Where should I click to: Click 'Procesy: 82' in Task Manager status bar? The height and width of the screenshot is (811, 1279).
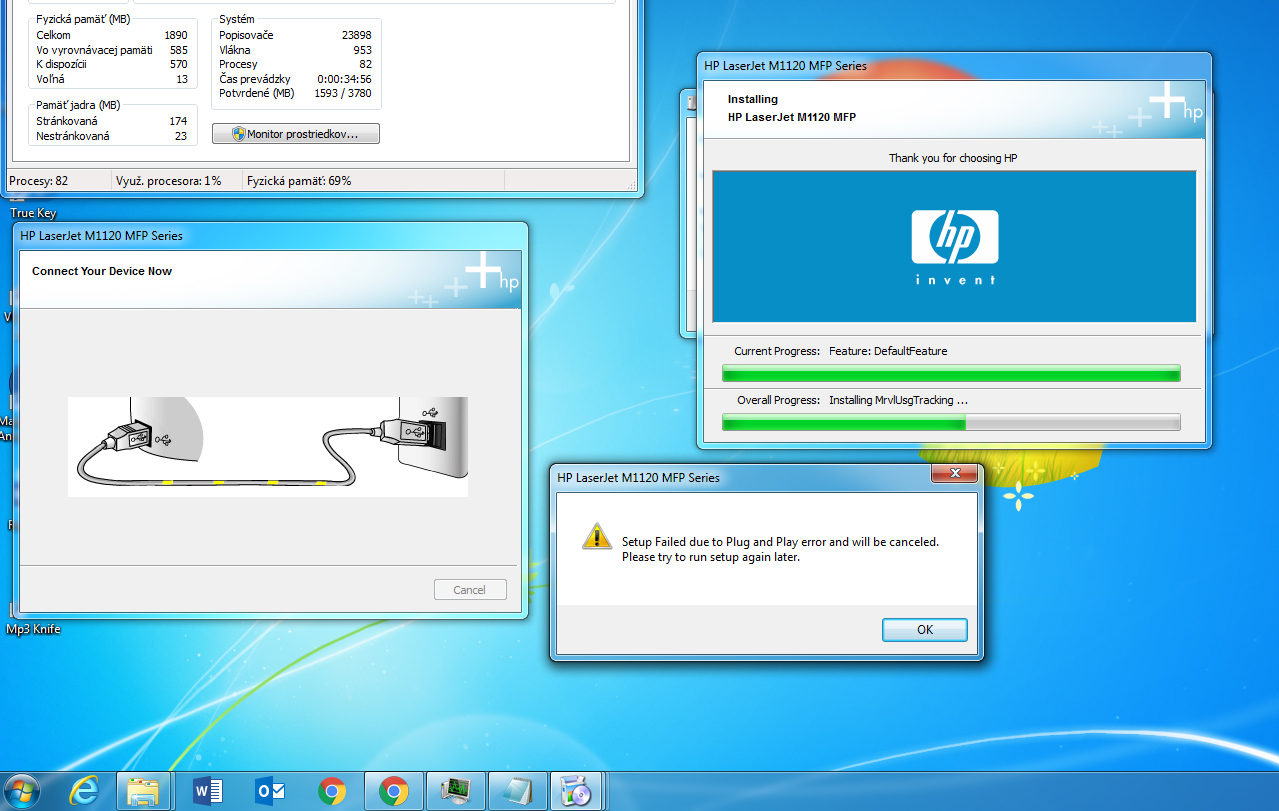(x=39, y=181)
